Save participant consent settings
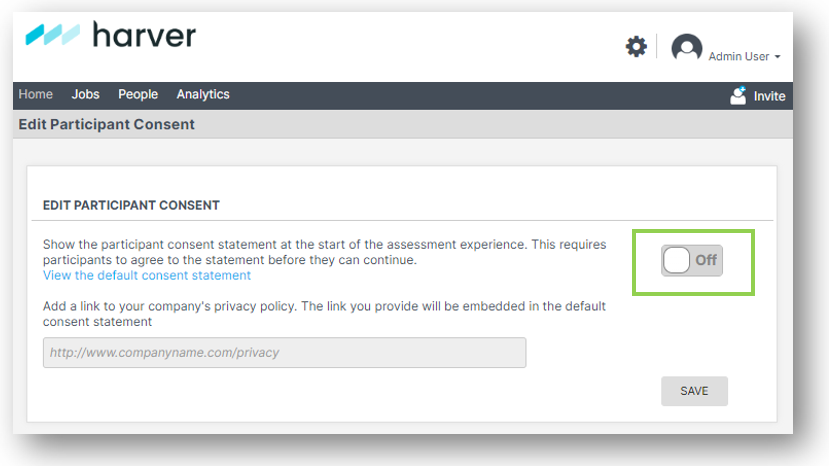This screenshot has width=829, height=466. [x=694, y=391]
